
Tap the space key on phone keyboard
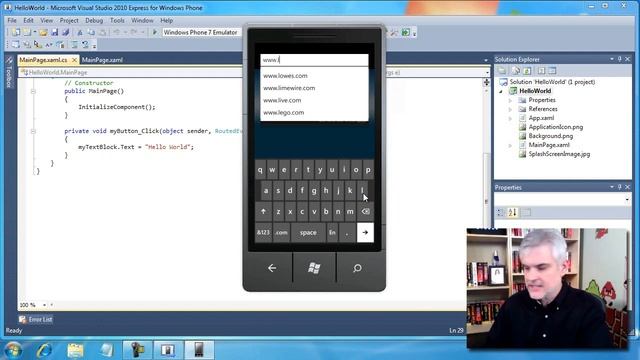[x=308, y=232]
